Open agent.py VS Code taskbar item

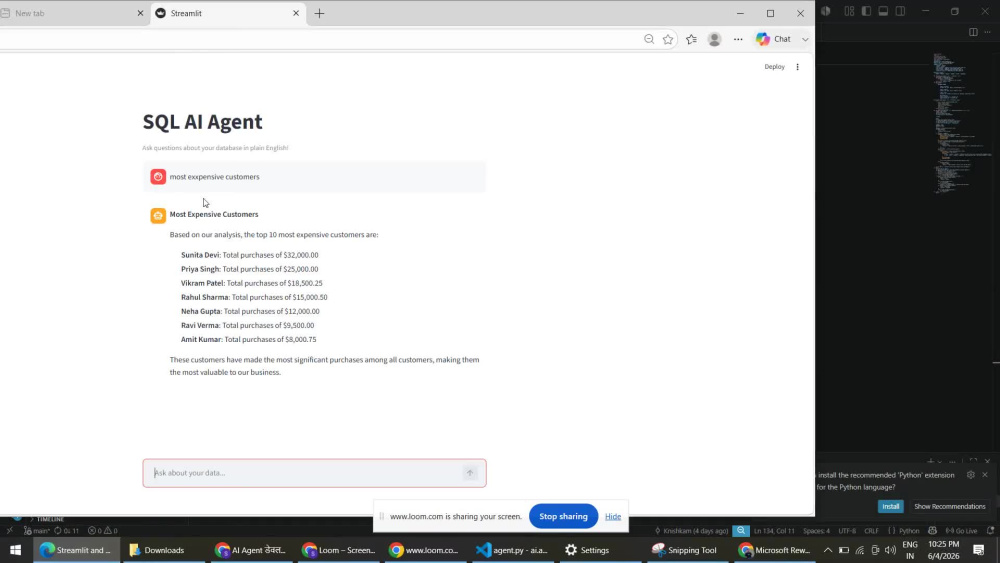(512, 550)
